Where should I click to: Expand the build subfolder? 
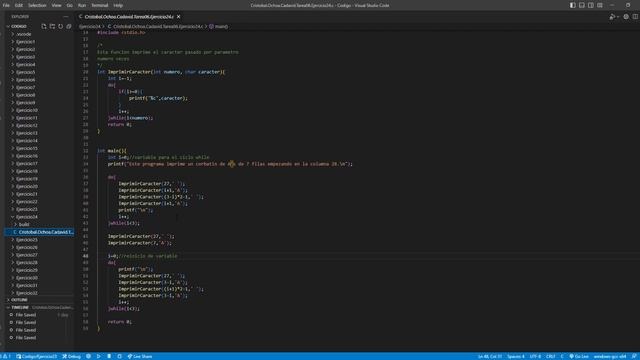coord(24,224)
